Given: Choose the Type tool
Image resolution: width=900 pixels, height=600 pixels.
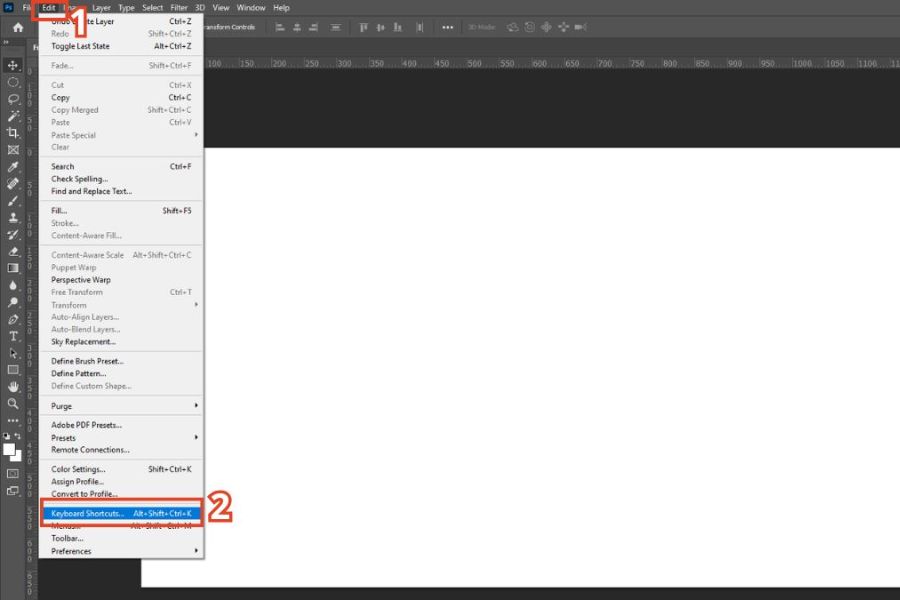Looking at the screenshot, I should tap(13, 336).
